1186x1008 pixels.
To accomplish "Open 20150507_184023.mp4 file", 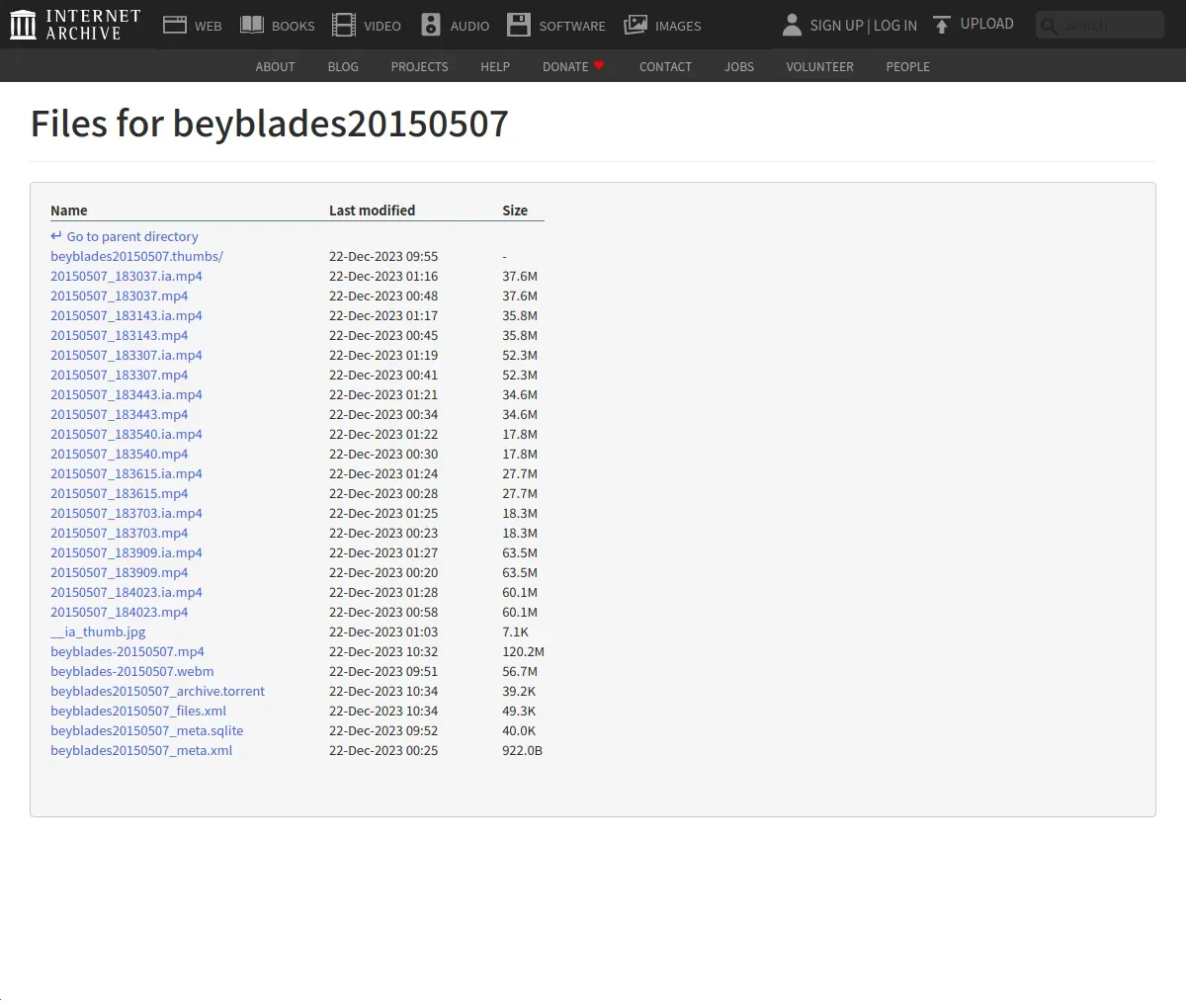I will pos(119,612).
